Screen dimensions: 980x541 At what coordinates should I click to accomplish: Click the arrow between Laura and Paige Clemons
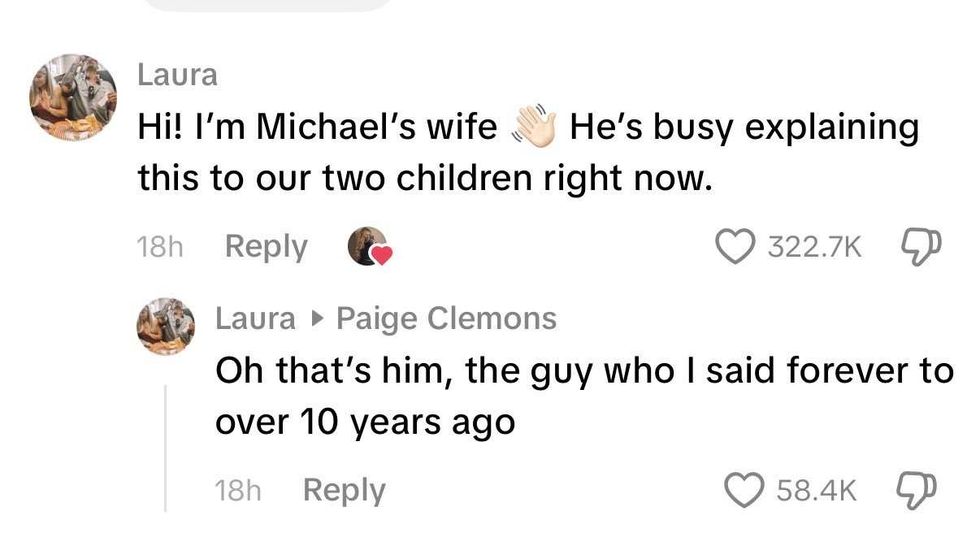(x=316, y=319)
